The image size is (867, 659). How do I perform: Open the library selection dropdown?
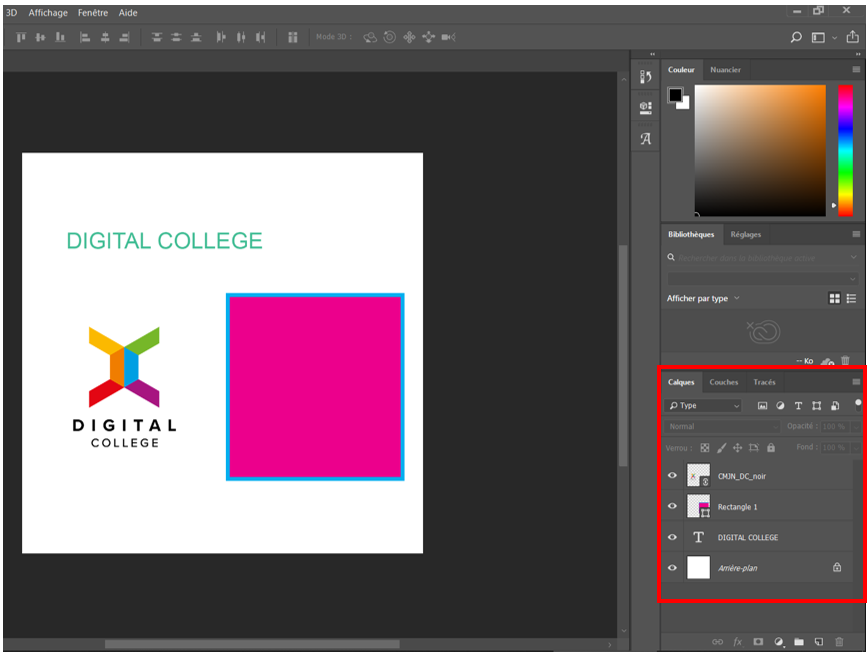762,278
